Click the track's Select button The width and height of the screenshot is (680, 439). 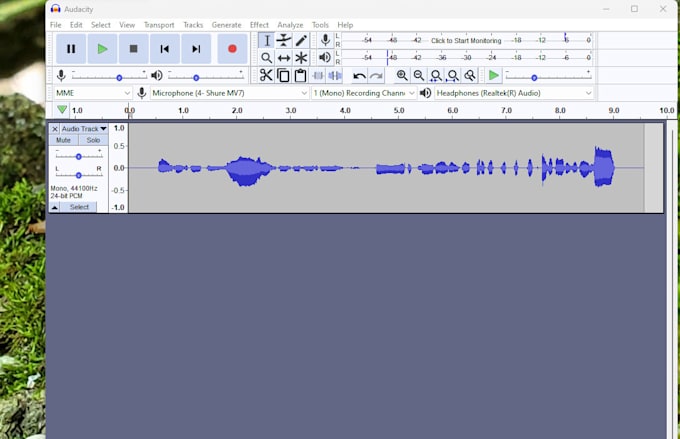tap(79, 207)
